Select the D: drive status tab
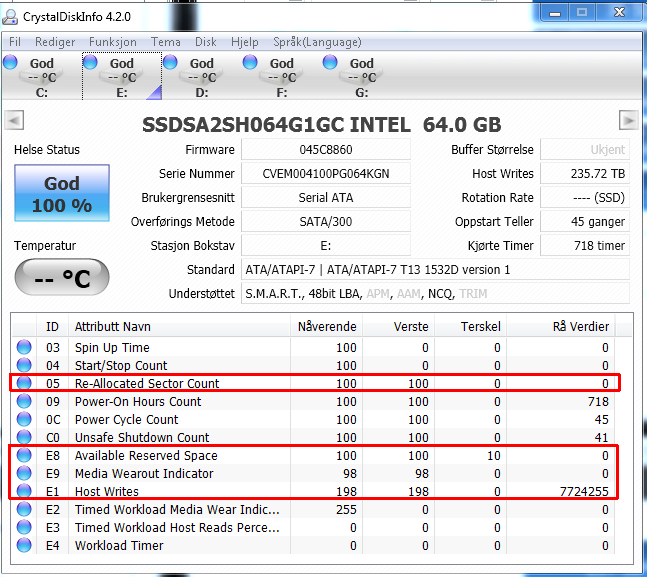Viewport: 647px width, 577px height. coord(201,76)
